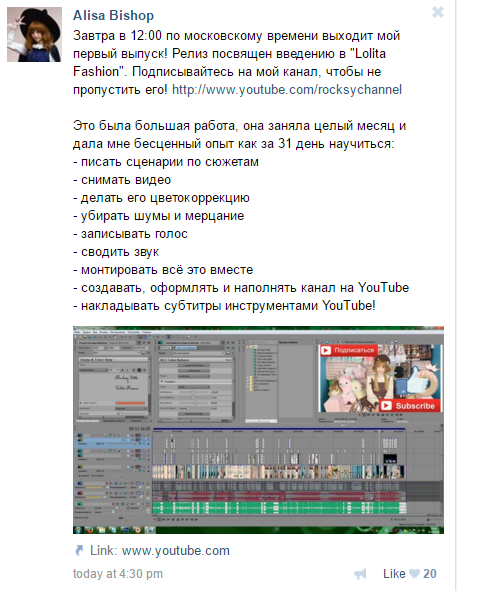Click the Firefox icon on the pictured taskbar

click(90, 530)
